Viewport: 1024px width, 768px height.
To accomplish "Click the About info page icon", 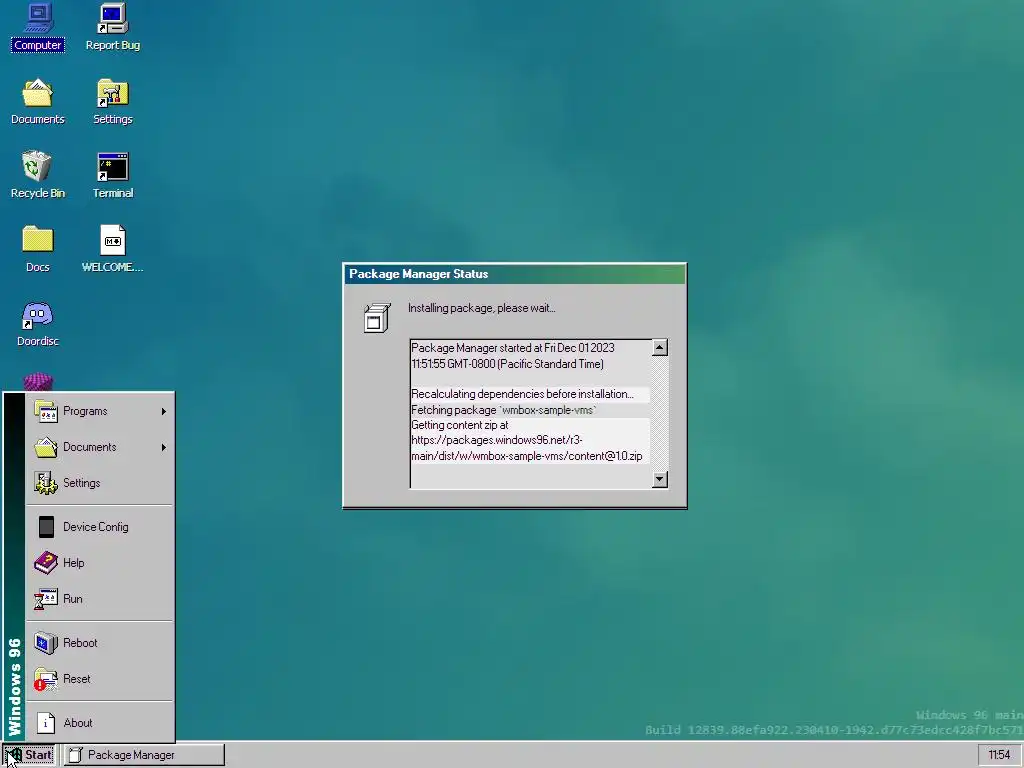I will 45,723.
